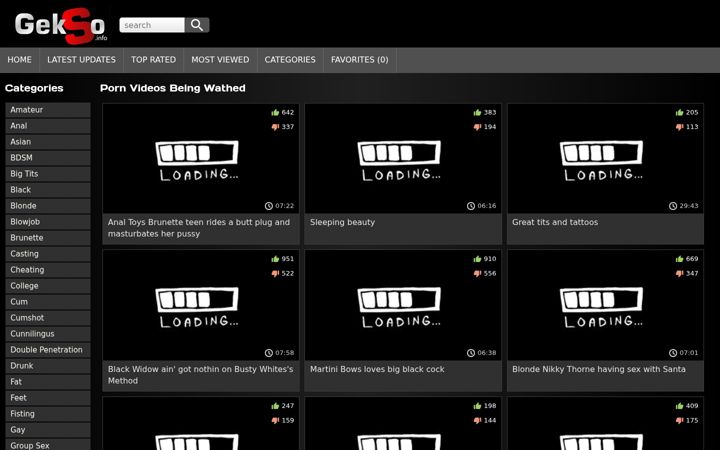Click thumbs-up icon showing 951
Viewport: 720px width, 450px height.
[275, 259]
